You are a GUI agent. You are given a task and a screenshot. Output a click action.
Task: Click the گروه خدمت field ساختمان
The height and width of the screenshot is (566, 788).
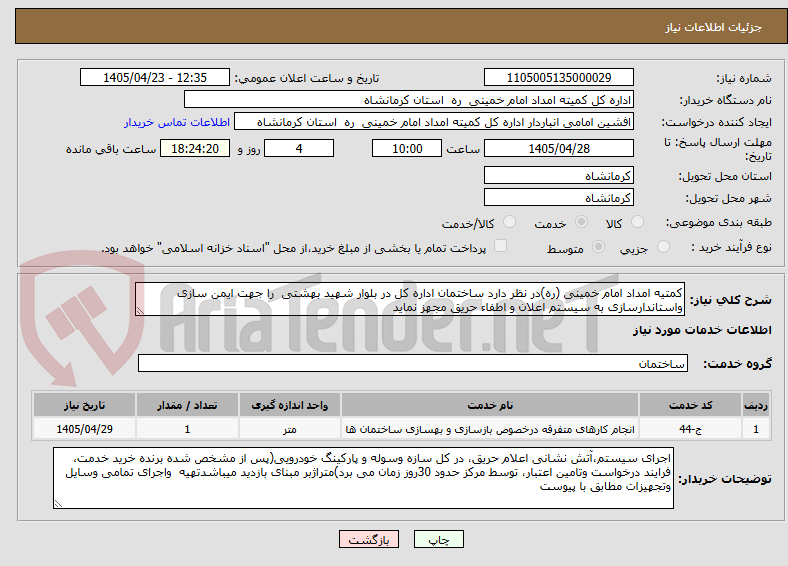click(413, 363)
